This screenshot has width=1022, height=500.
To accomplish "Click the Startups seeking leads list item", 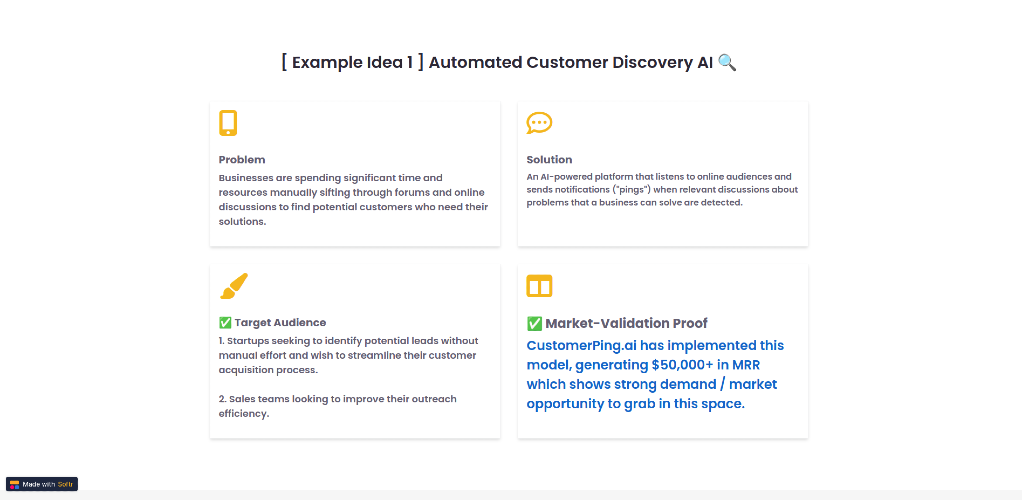I will pos(349,355).
